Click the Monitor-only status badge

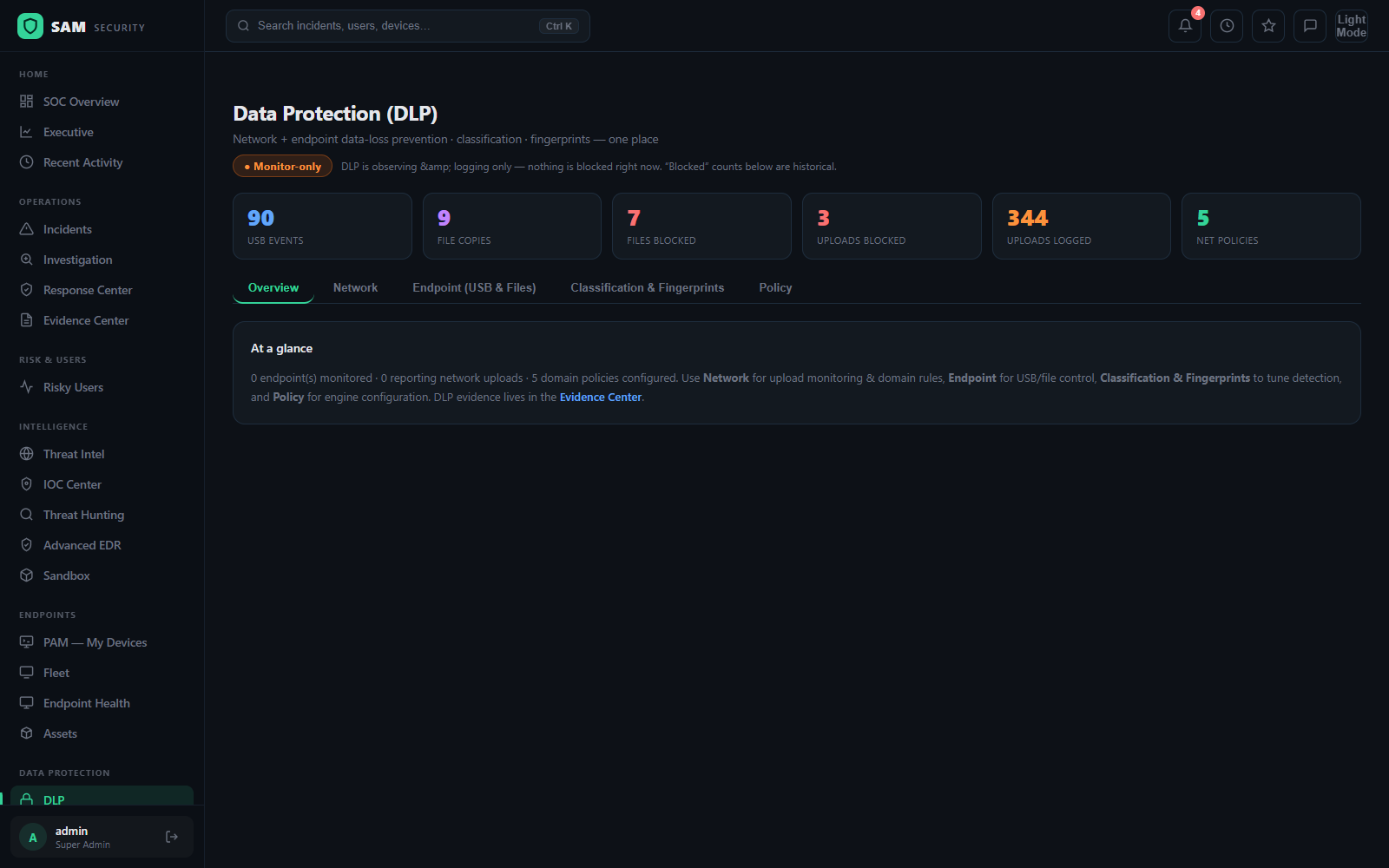click(283, 166)
